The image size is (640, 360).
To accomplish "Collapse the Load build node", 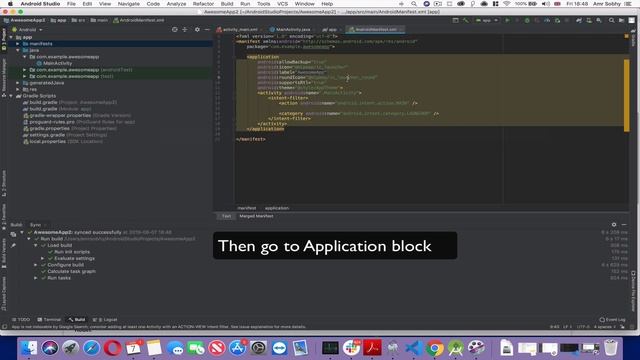I will (36, 245).
